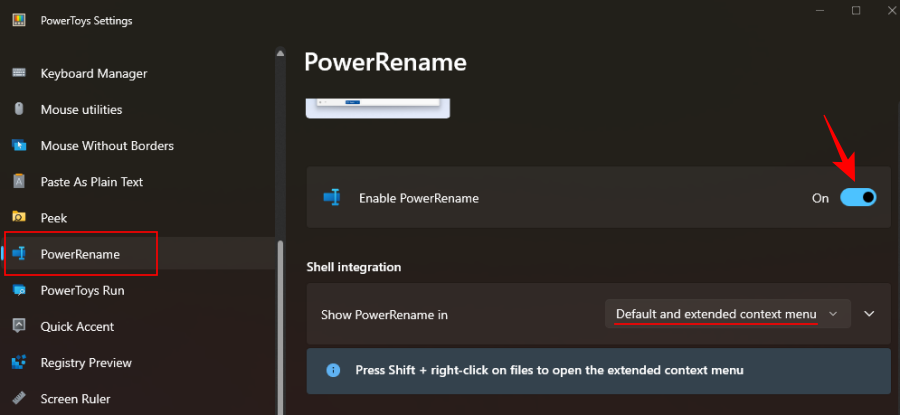Select the Mouse utilities icon
Image resolution: width=900 pixels, height=415 pixels.
pos(19,110)
